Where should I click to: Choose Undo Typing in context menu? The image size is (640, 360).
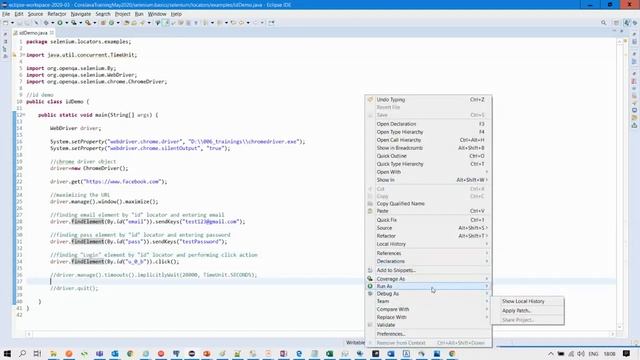coord(428,100)
